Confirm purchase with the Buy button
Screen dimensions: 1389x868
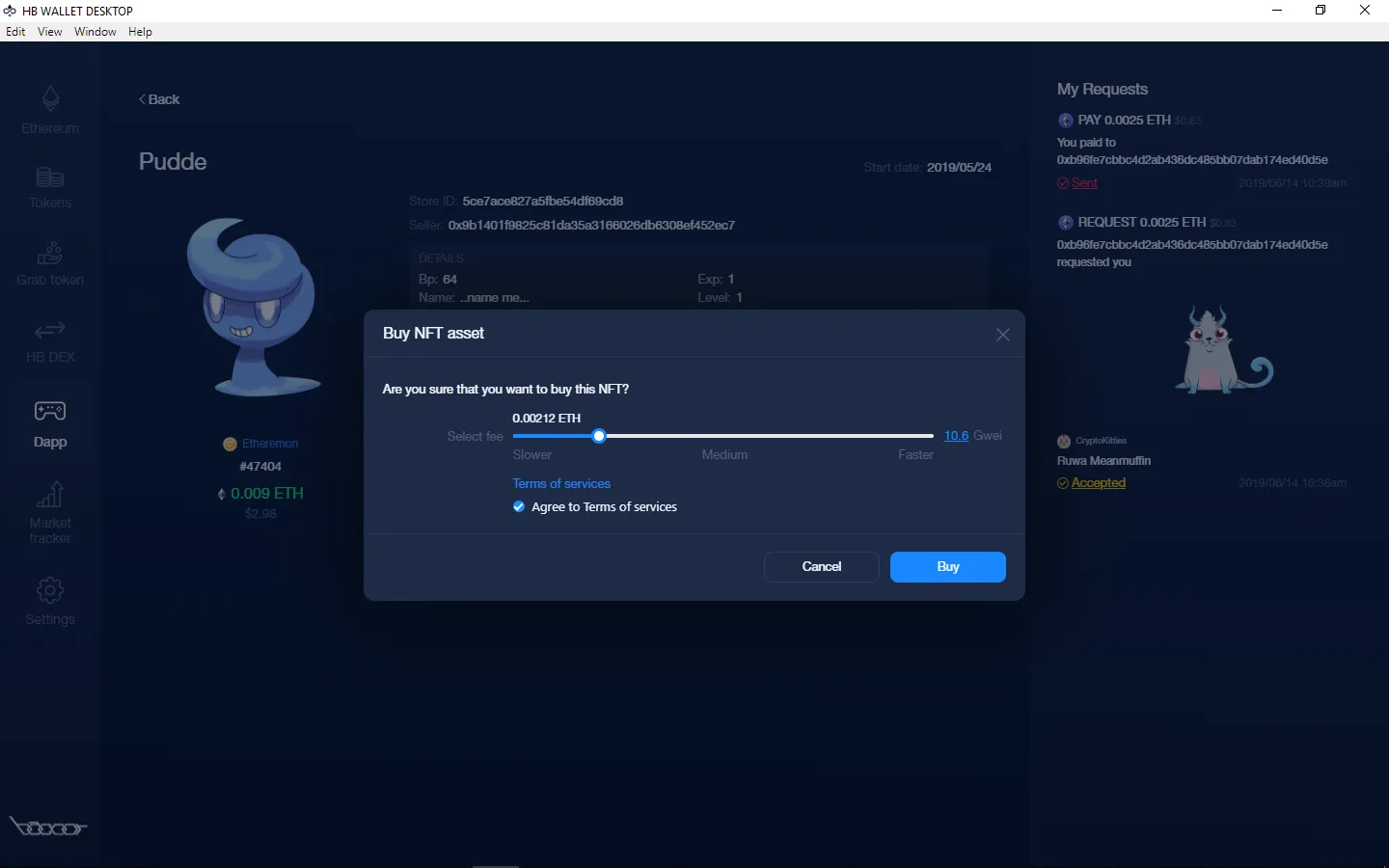947,567
